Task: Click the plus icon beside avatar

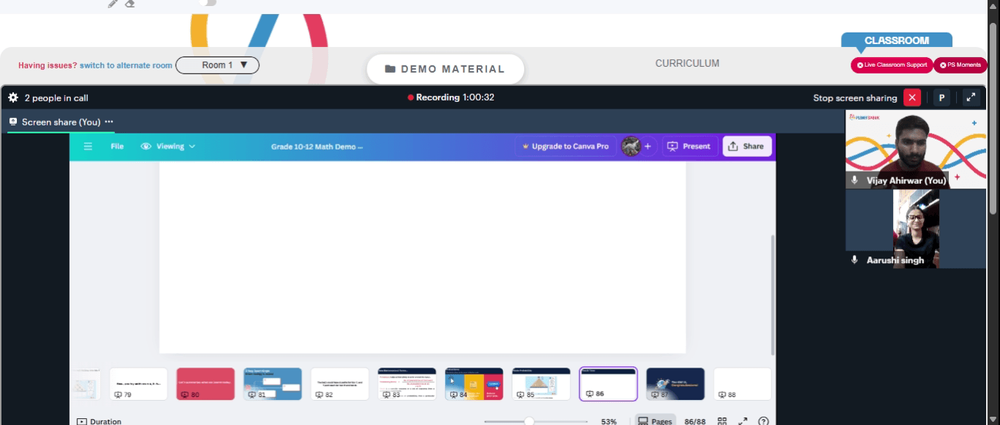Action: 648,146
